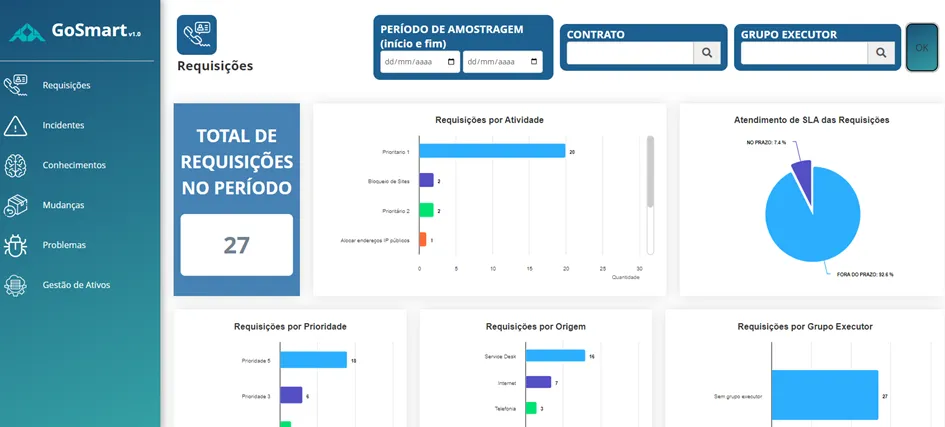Screen dimensions: 945x427
Task: Click the Sem grupo executor axis label
Action: coord(738,396)
